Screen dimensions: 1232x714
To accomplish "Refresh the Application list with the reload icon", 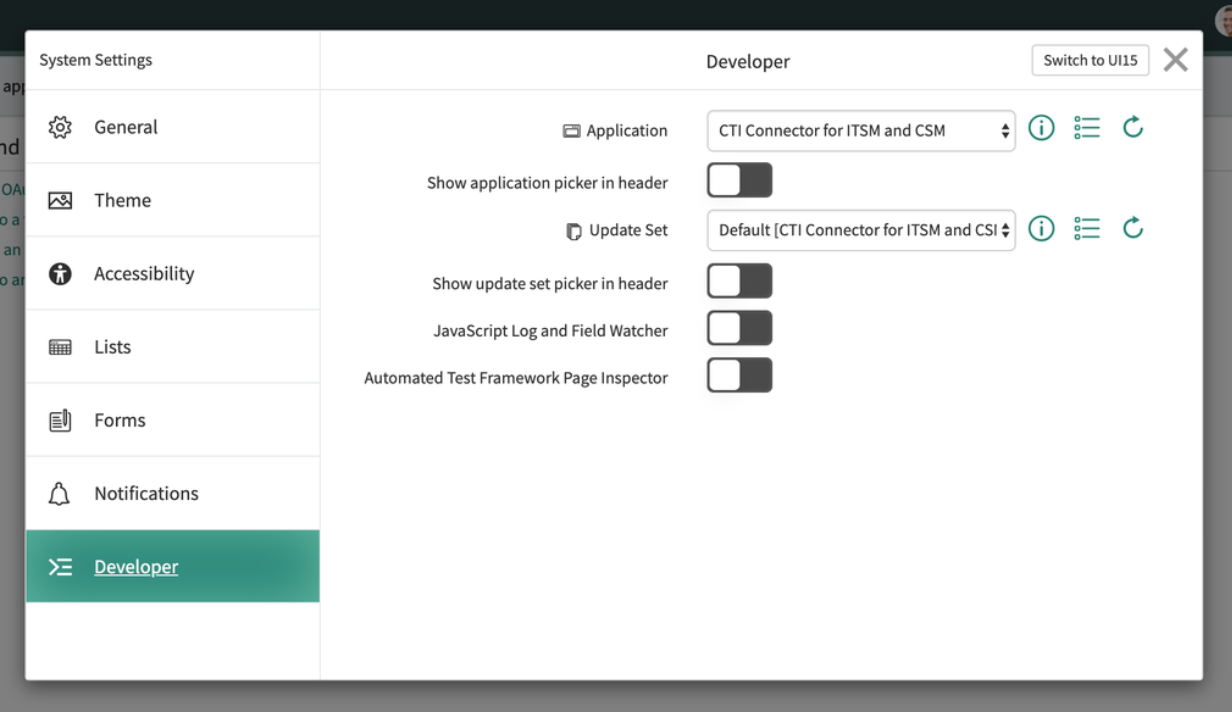I will tap(1133, 127).
